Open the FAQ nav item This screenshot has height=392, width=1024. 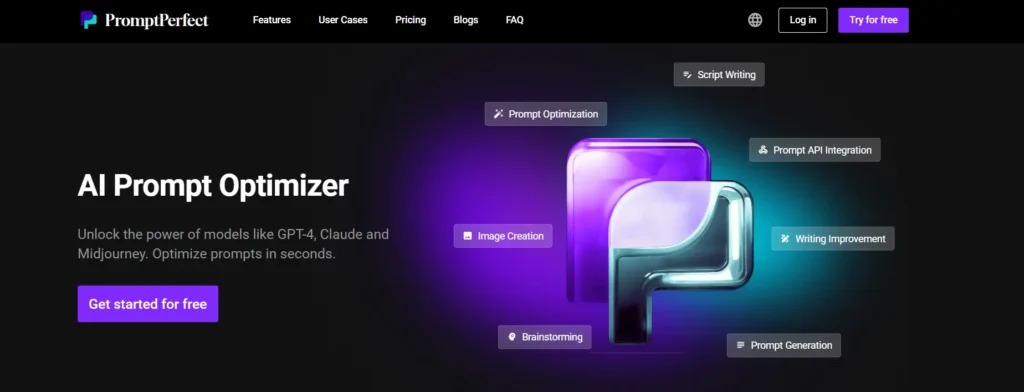[x=515, y=20]
